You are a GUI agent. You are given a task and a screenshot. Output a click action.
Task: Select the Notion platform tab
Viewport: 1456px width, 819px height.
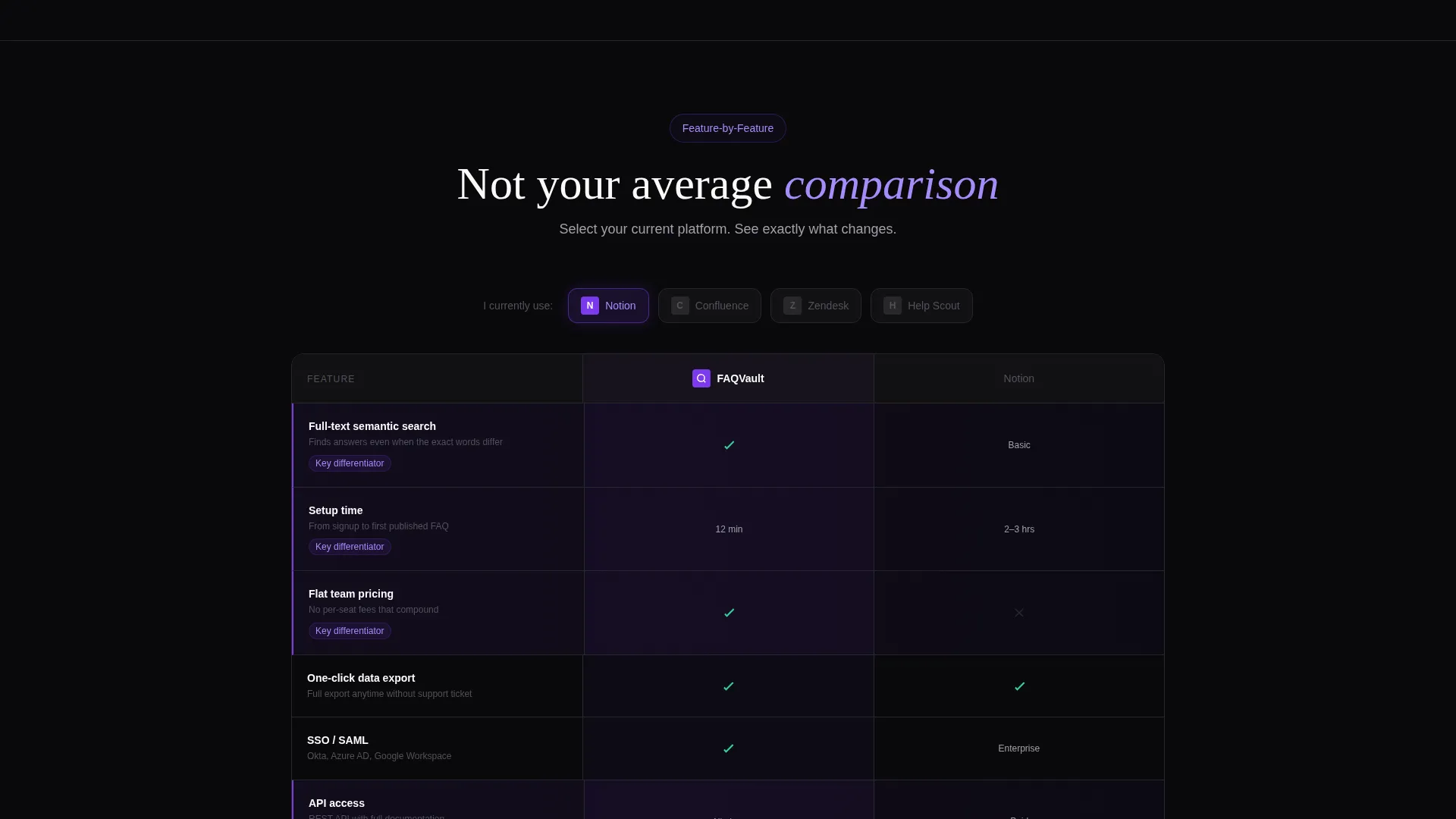pyautogui.click(x=608, y=306)
